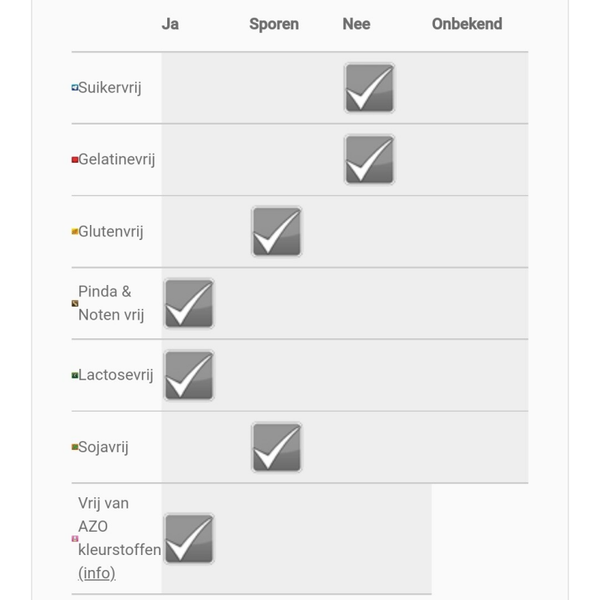Click the Lactosevrij row label
The width and height of the screenshot is (600, 600).
[x=116, y=375]
